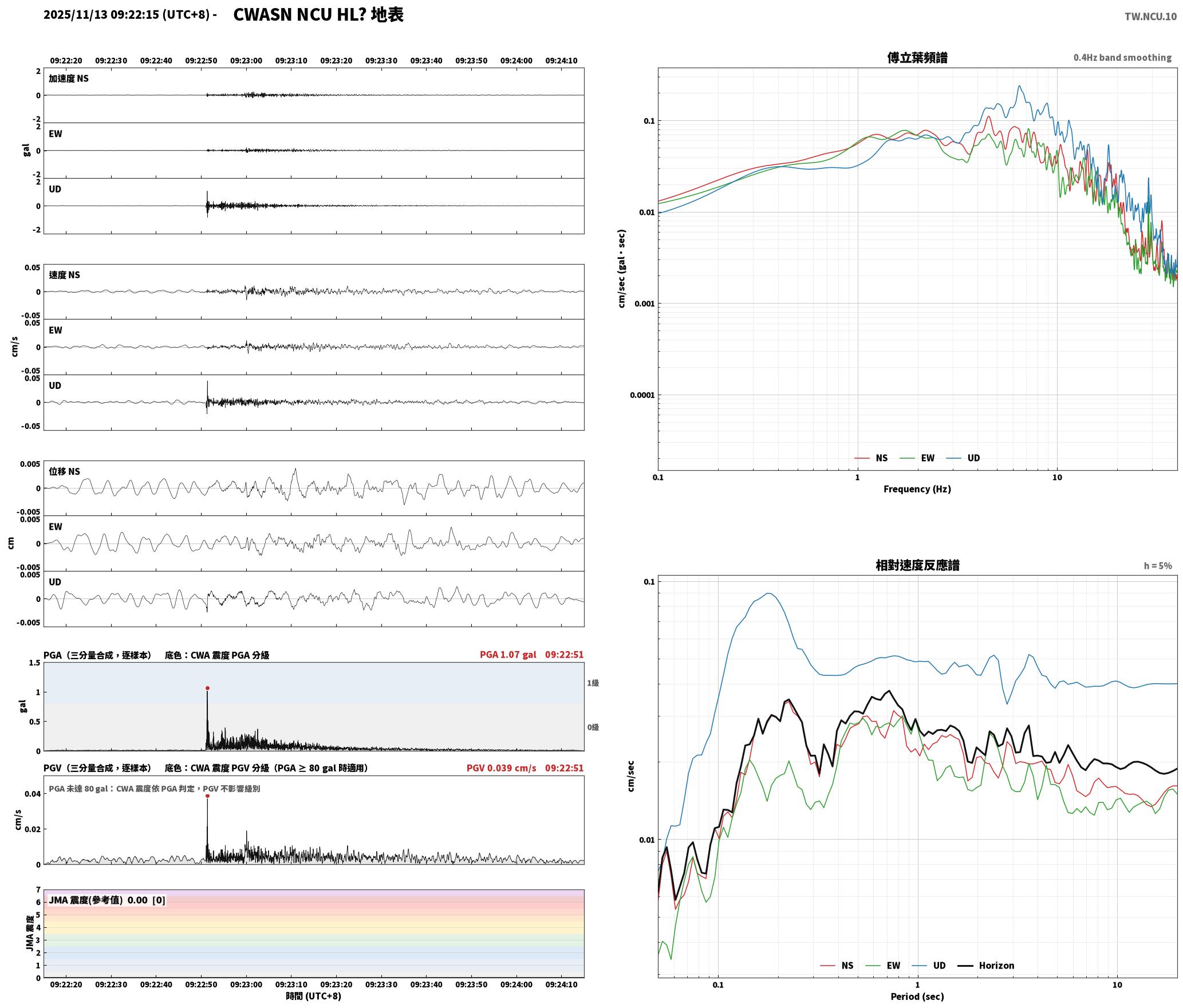Click the 1級 intensity band label

tap(593, 683)
